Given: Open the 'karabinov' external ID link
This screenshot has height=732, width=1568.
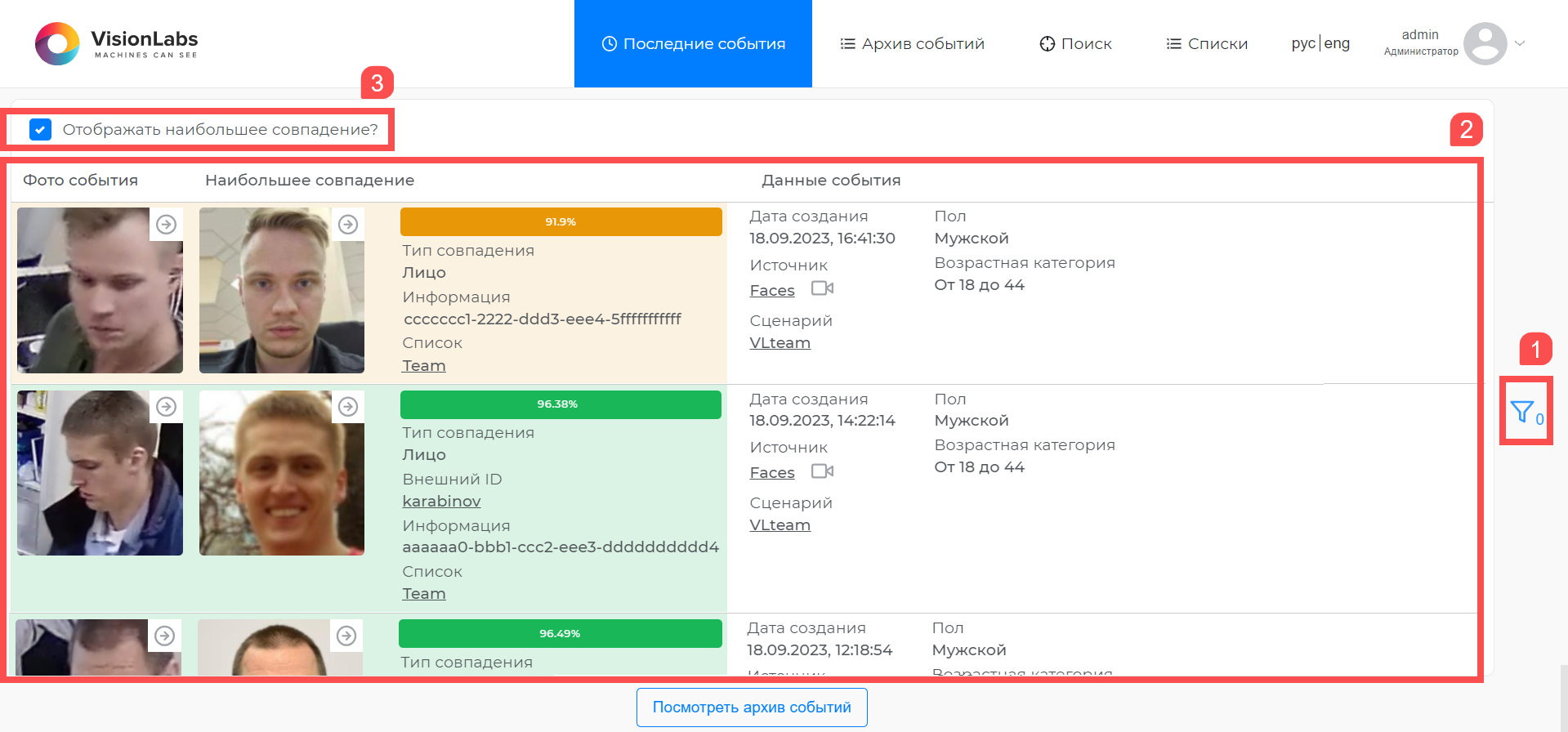Looking at the screenshot, I should [441, 502].
